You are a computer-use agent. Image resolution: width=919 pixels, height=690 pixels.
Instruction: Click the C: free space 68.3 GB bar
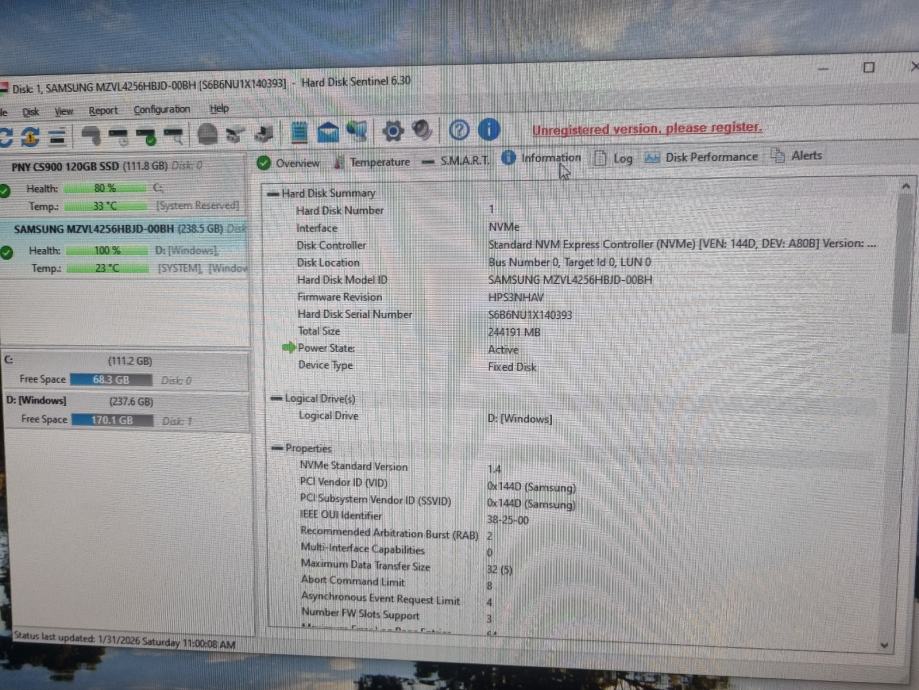111,380
